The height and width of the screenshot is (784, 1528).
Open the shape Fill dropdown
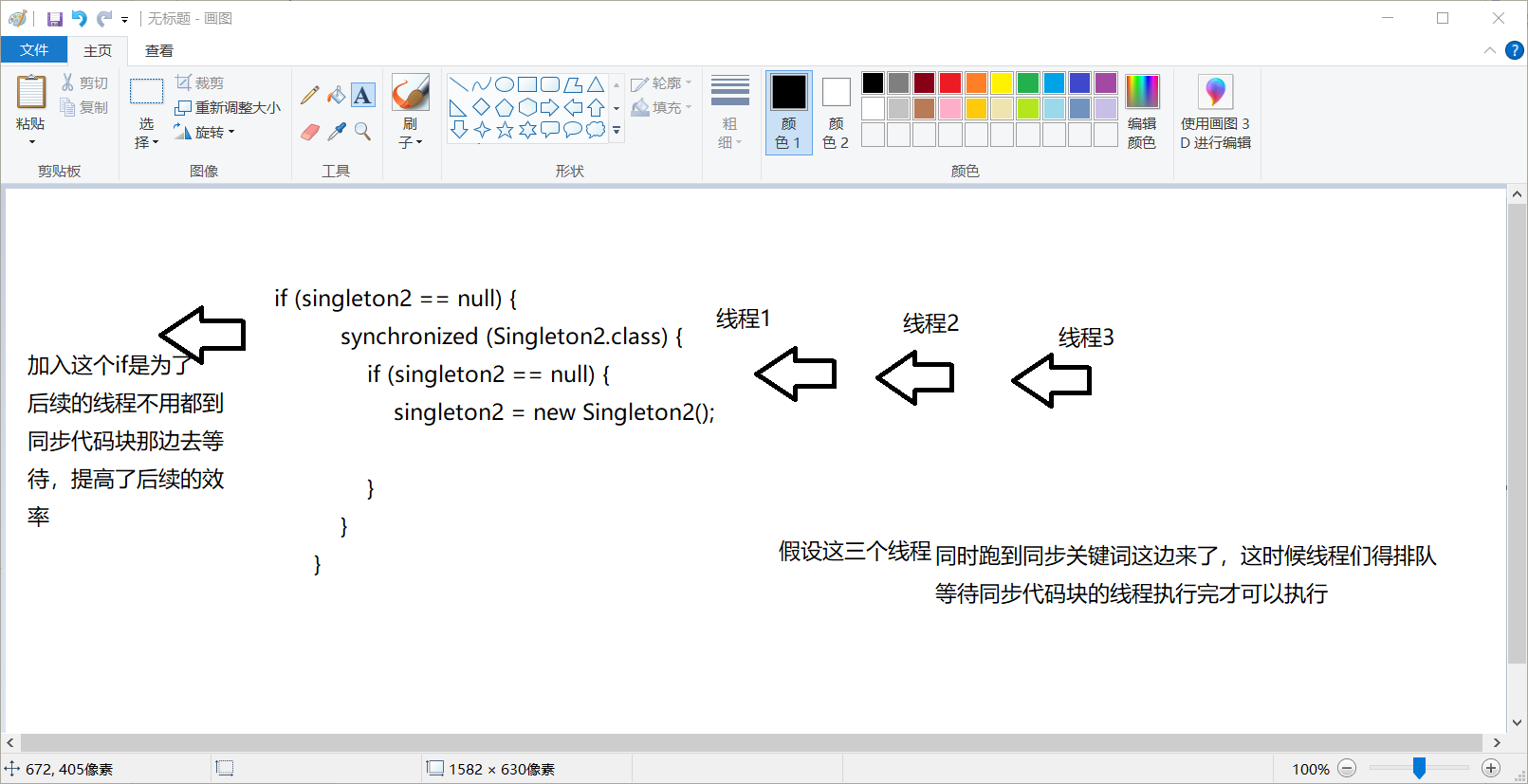[661, 107]
